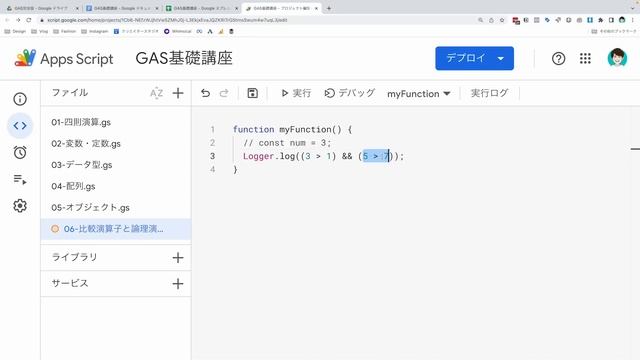
Task: Add a new file with plus icon
Action: (178, 93)
